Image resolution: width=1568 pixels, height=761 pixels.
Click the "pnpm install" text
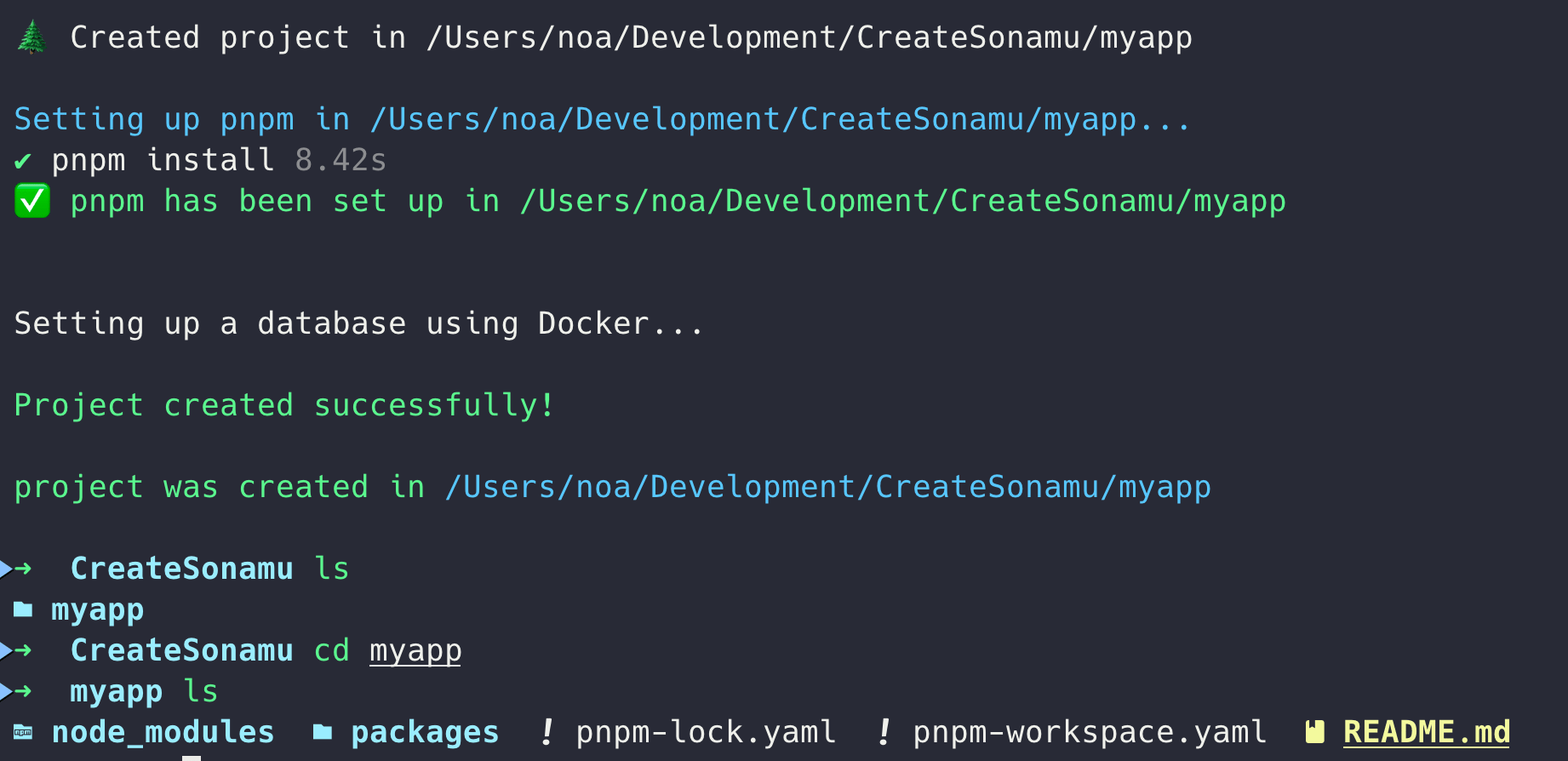click(x=163, y=160)
